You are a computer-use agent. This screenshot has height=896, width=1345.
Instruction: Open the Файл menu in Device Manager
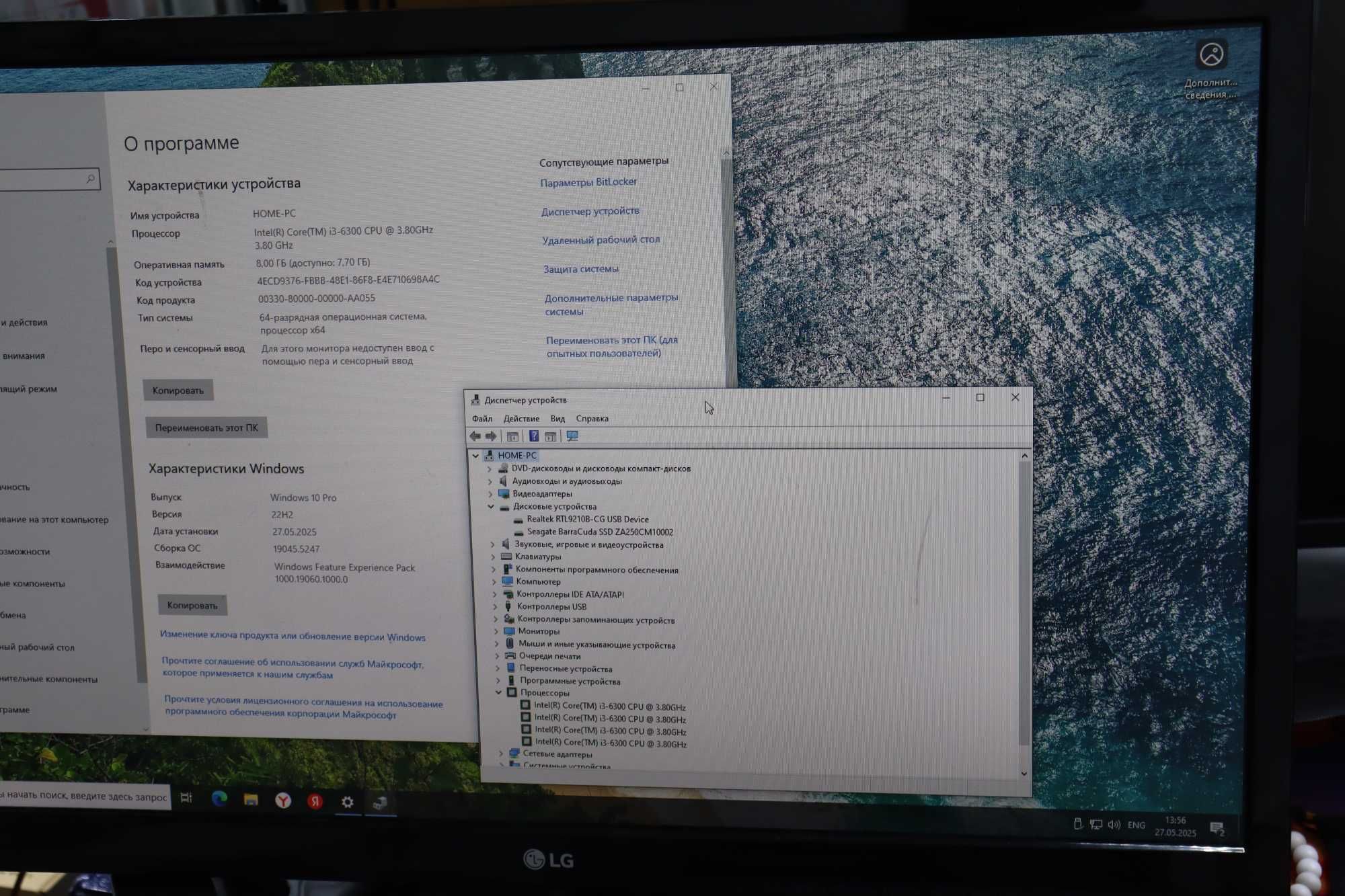482,418
